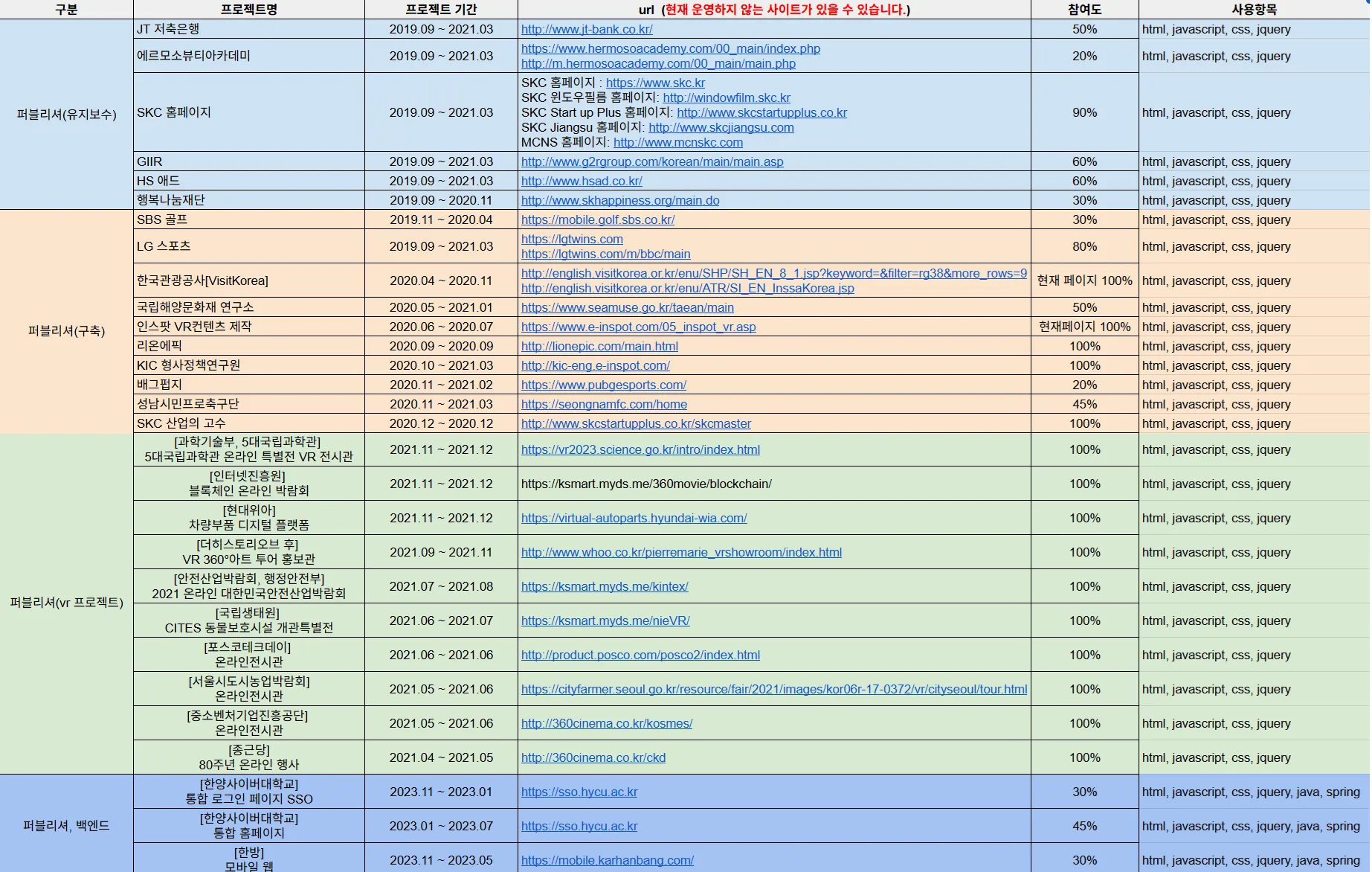Select the 구분 column header

67,10
